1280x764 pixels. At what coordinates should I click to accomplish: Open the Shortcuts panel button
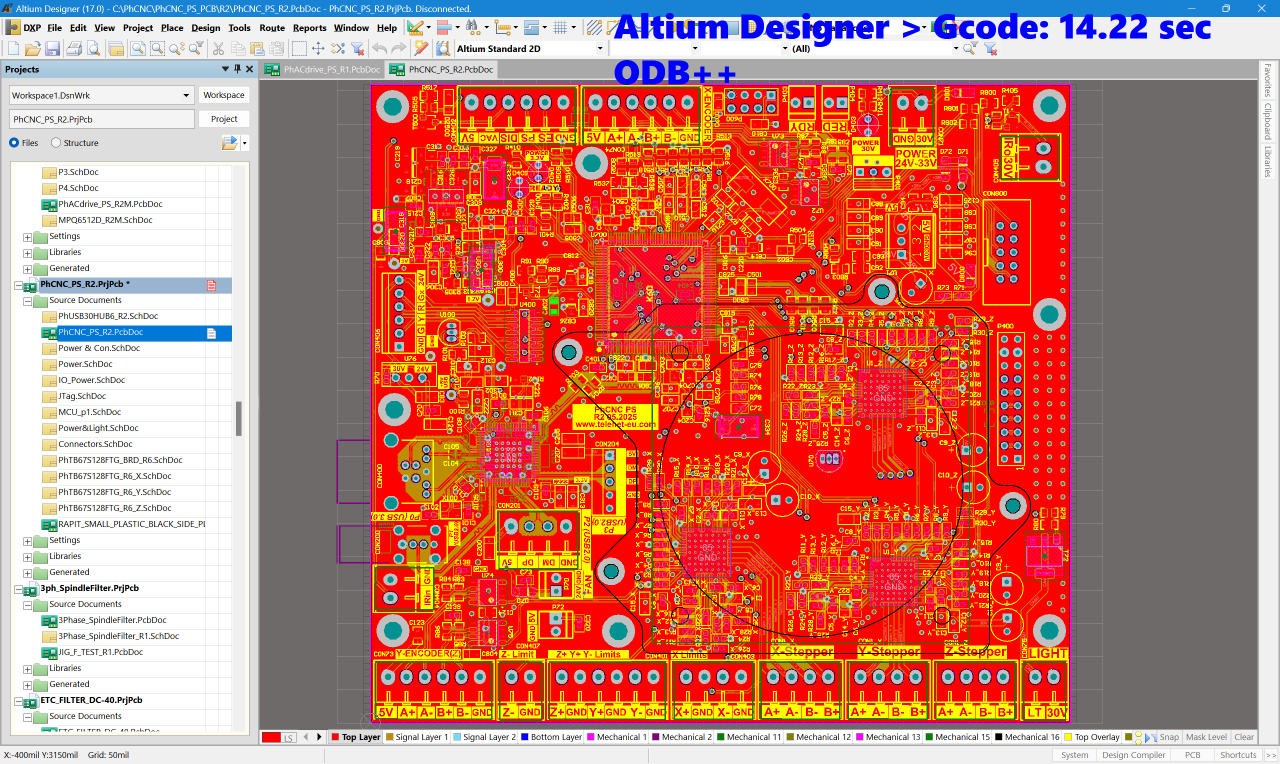(x=1238, y=755)
